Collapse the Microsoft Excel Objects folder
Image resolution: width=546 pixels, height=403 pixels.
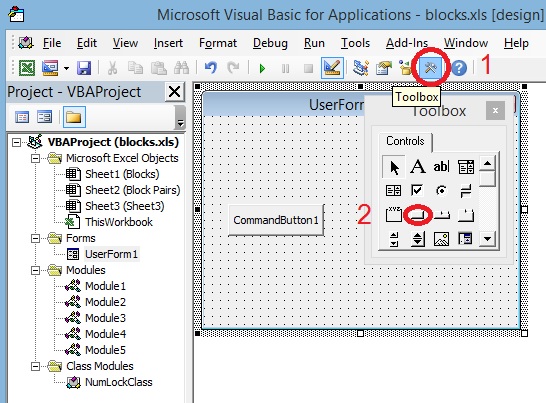coord(35,158)
